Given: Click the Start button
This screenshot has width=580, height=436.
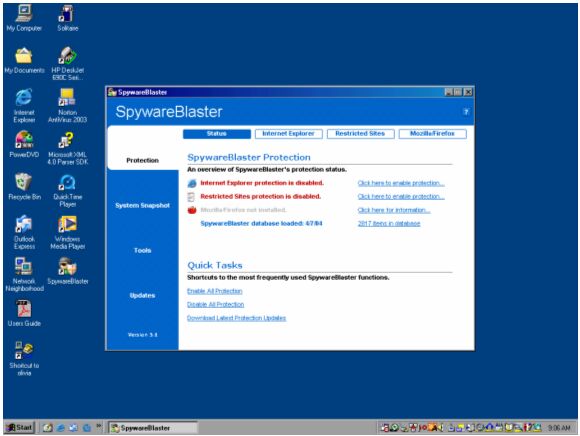Looking at the screenshot, I should pyautogui.click(x=19, y=427).
